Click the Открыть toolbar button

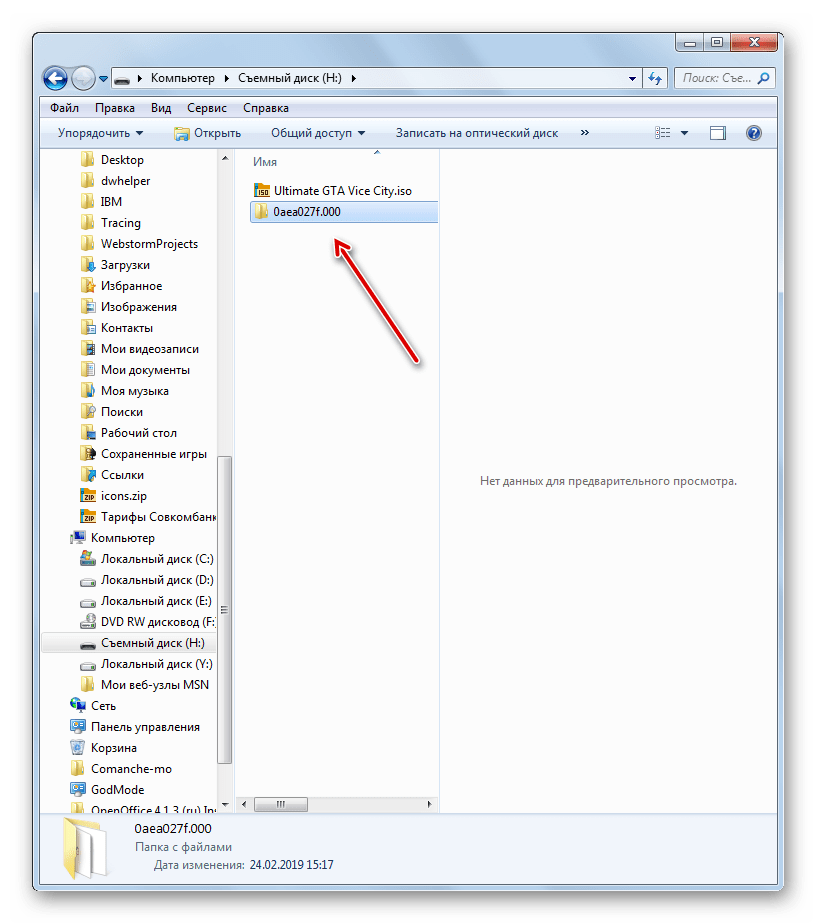207,133
